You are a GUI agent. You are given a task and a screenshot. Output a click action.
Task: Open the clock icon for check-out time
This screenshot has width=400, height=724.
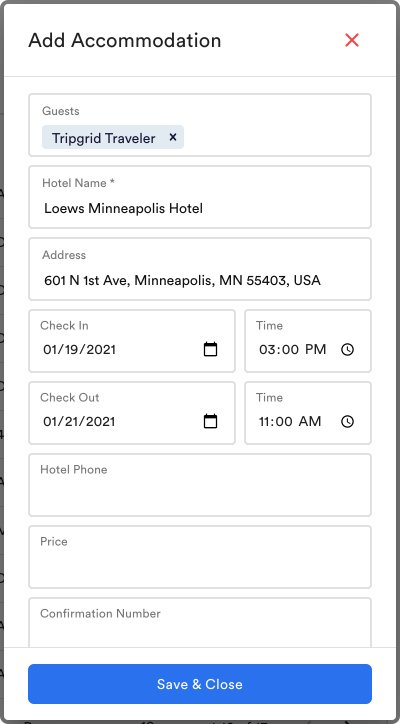[347, 422]
